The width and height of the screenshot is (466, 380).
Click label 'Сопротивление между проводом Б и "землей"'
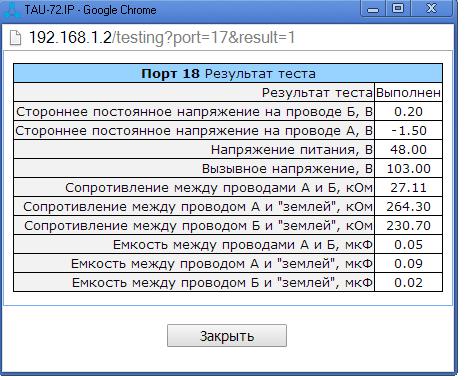pyautogui.click(x=198, y=226)
